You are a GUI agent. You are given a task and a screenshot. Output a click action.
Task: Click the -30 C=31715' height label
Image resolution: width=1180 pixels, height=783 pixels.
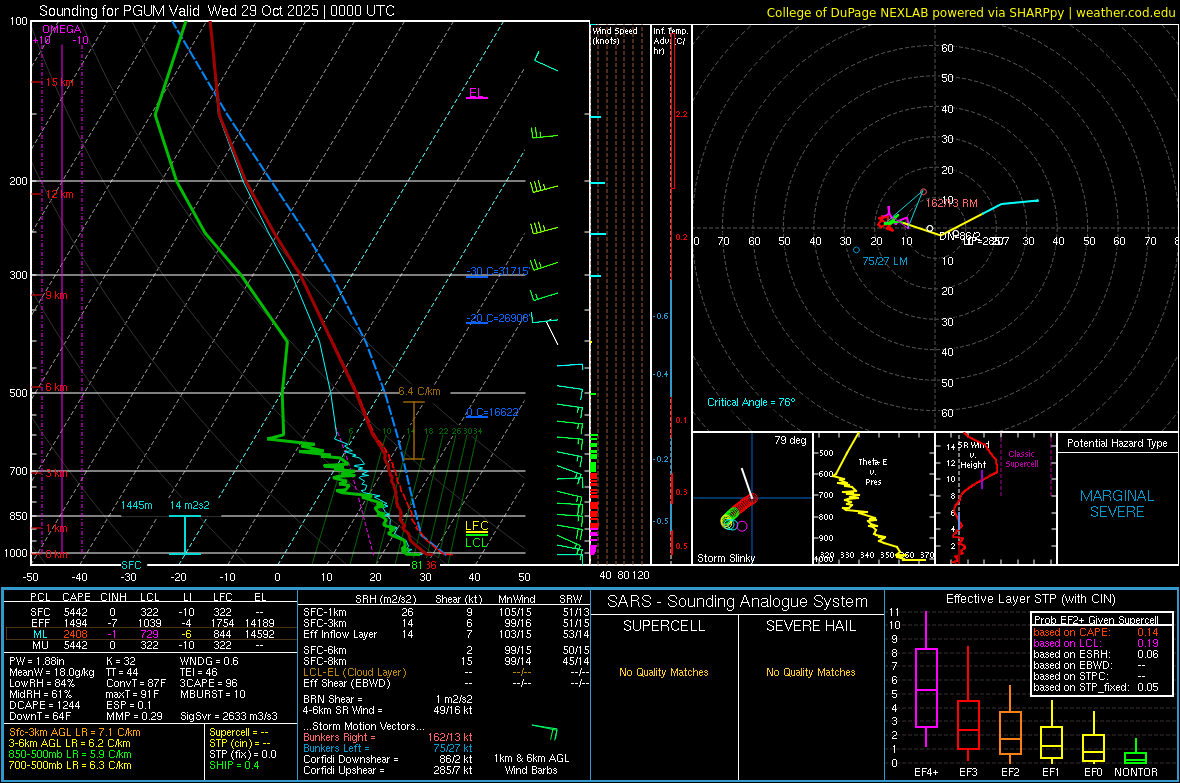click(498, 271)
